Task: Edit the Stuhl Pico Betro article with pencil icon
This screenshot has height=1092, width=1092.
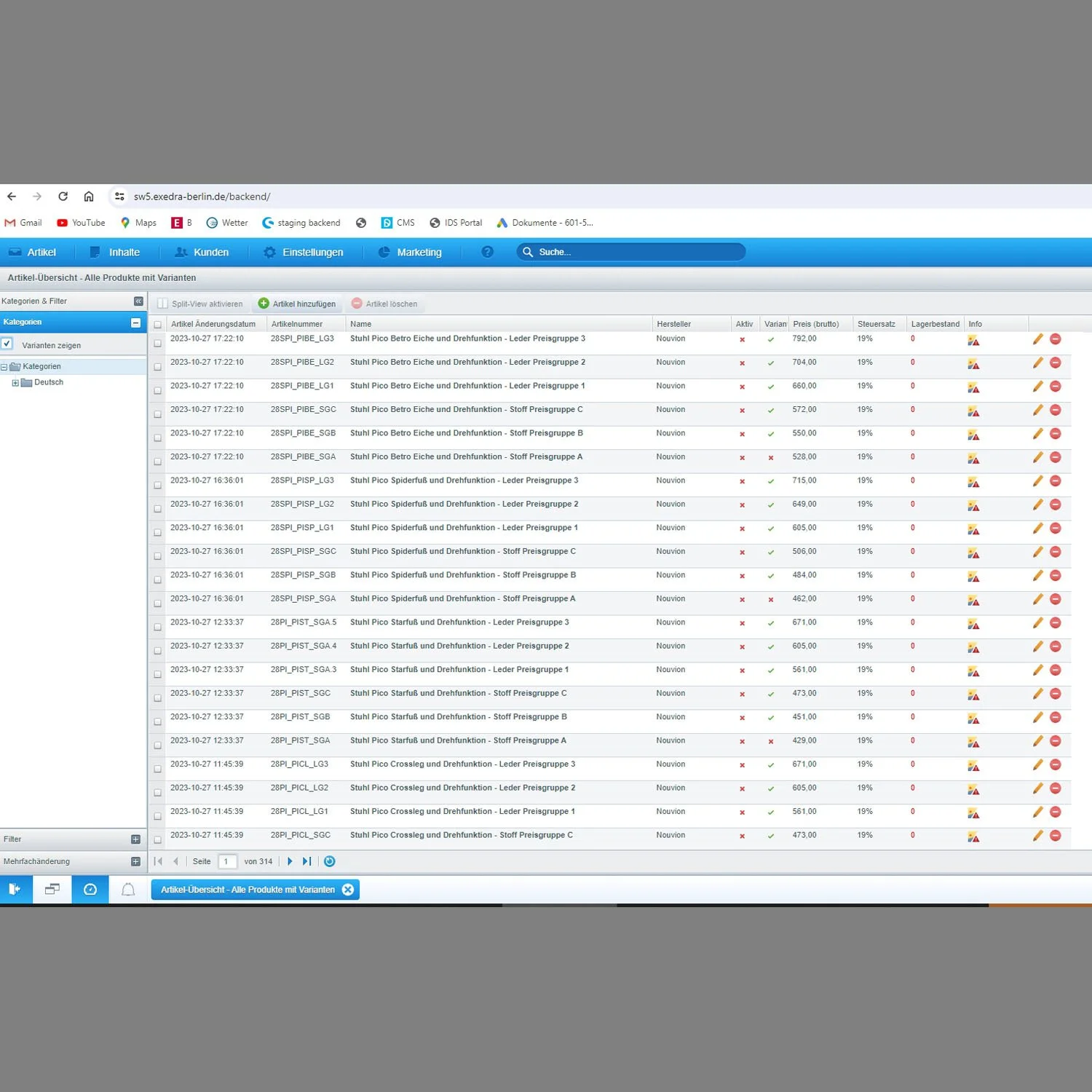Action: pyautogui.click(x=1038, y=339)
